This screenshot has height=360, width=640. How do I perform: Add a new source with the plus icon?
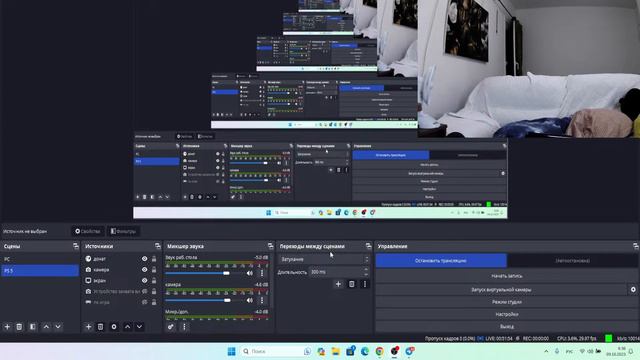click(88, 327)
